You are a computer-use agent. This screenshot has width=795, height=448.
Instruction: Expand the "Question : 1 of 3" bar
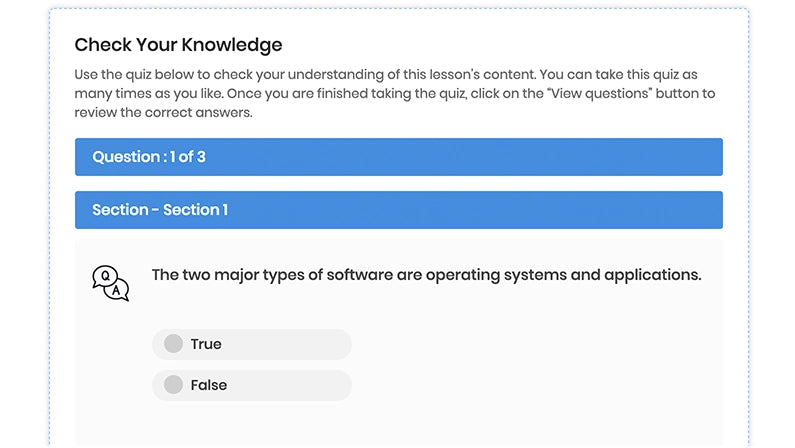pyautogui.click(x=398, y=157)
